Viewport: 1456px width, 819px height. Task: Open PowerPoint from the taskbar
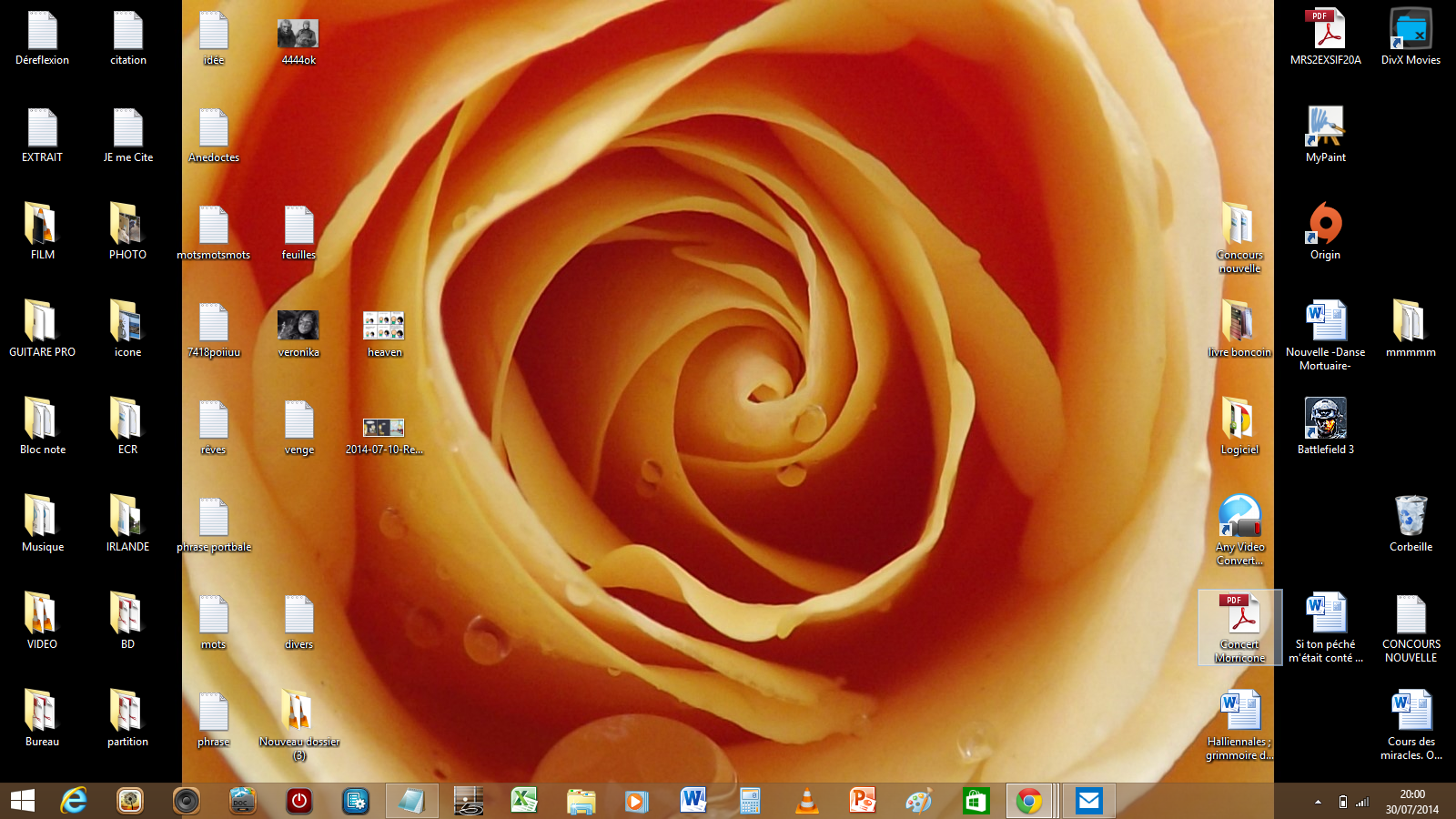click(x=863, y=801)
